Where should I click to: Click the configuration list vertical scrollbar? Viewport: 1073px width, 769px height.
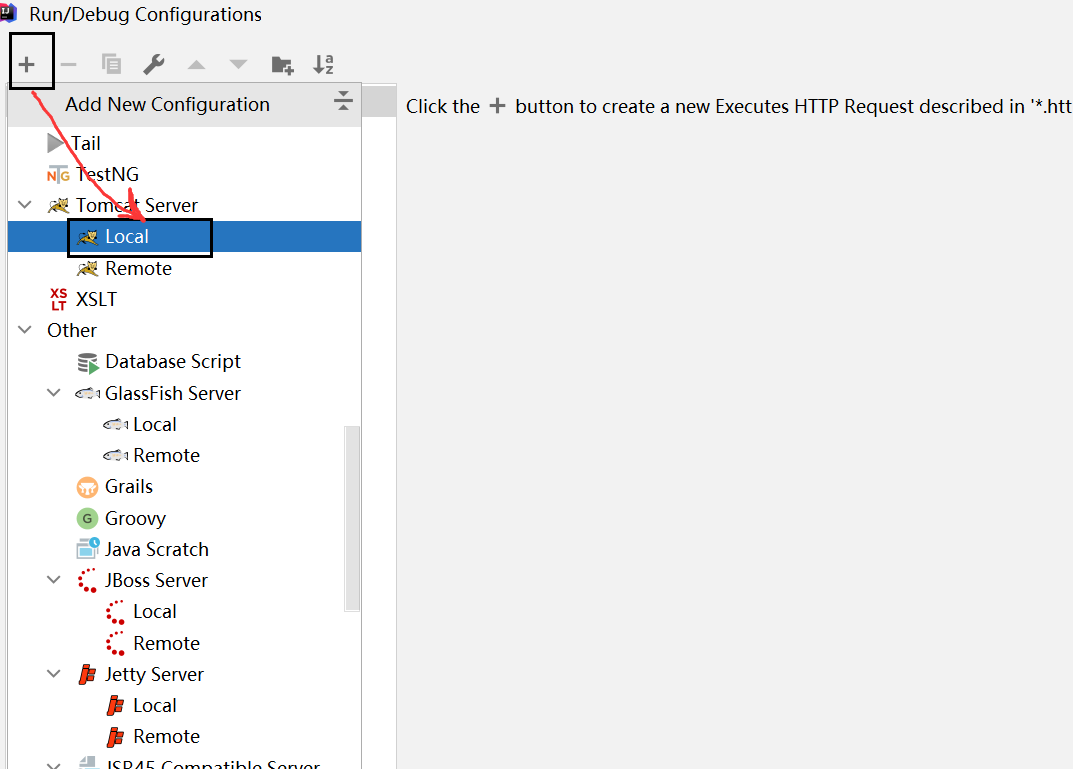pyautogui.click(x=352, y=518)
